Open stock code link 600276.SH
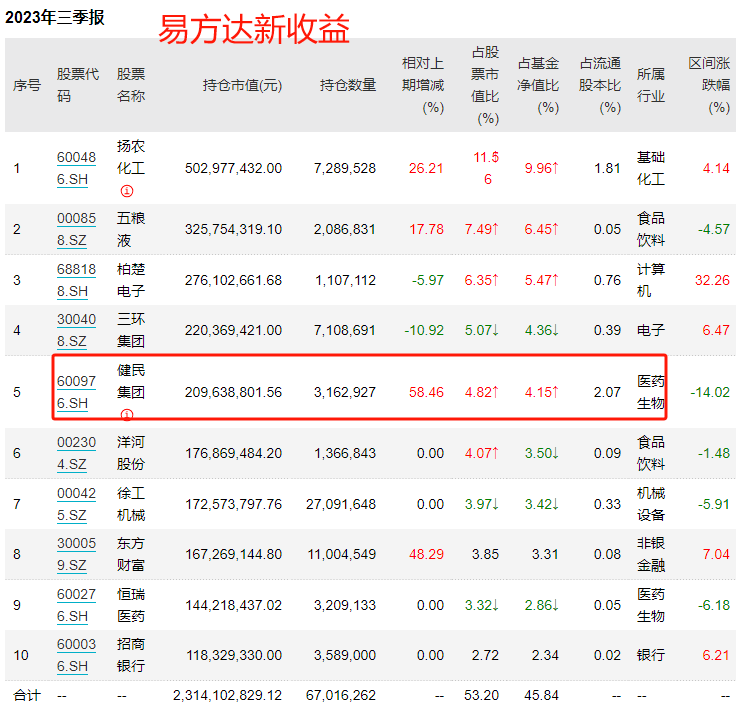 [x=76, y=605]
